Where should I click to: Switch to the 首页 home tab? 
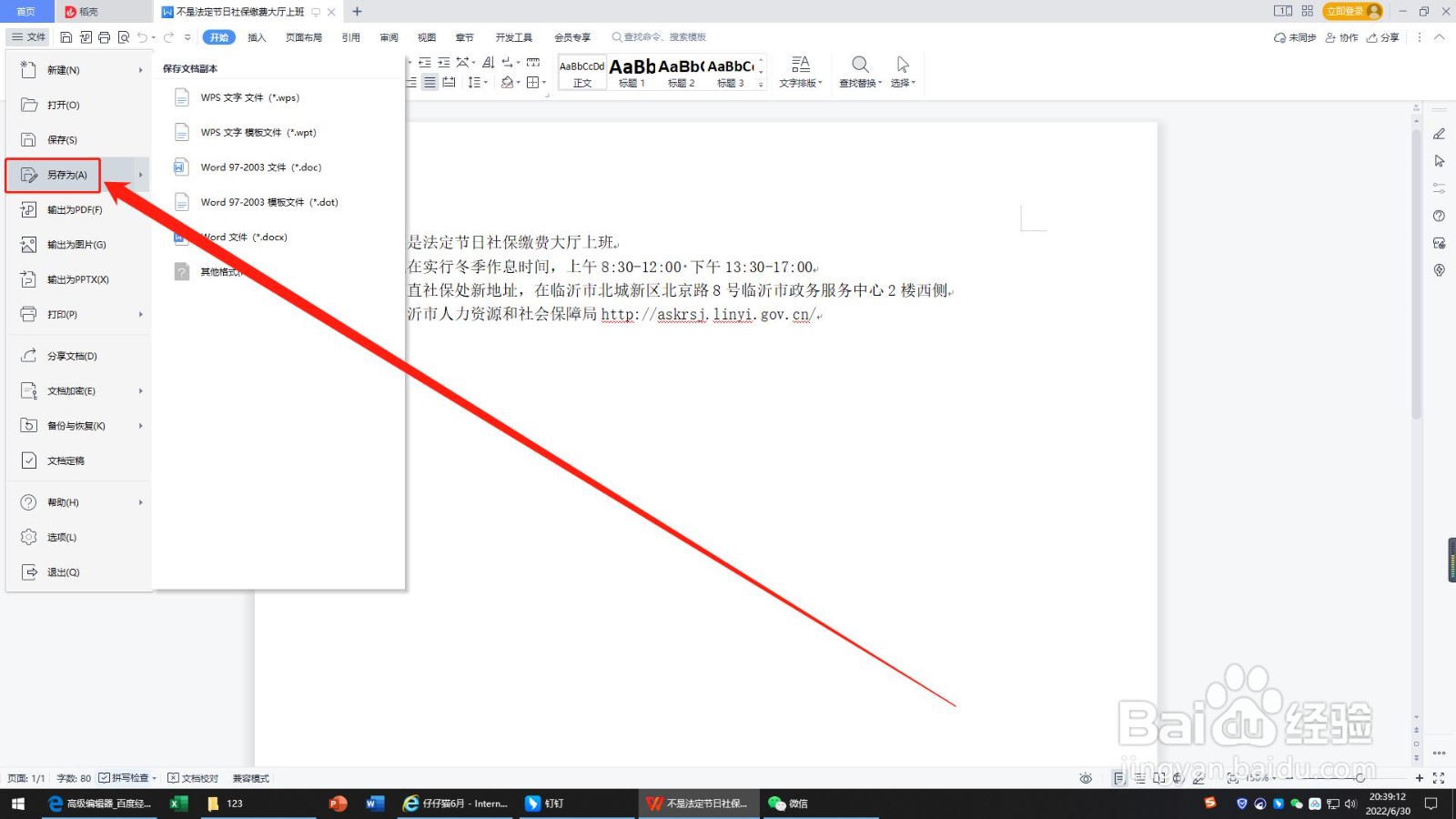click(x=26, y=11)
